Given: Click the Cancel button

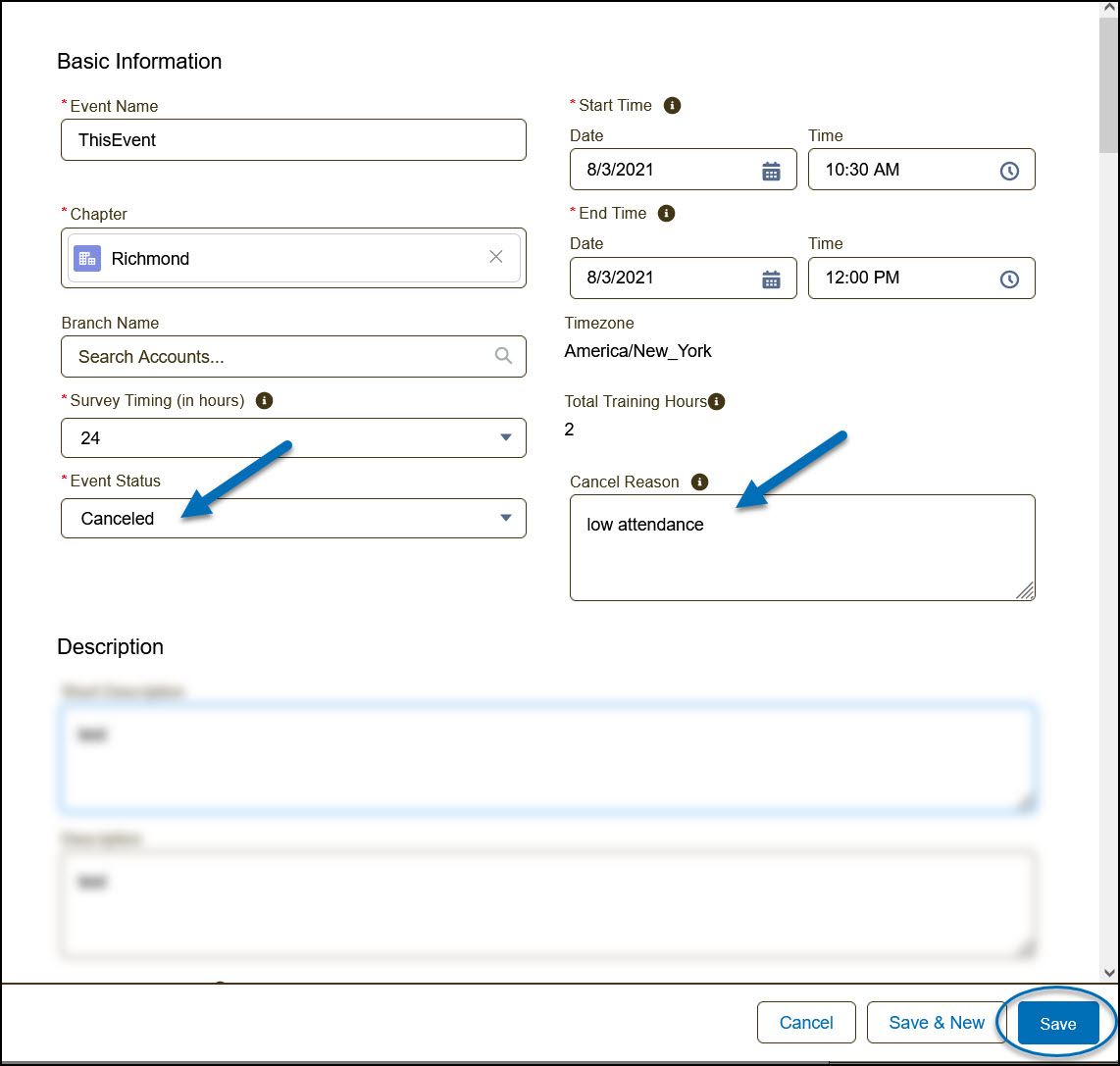Looking at the screenshot, I should (x=806, y=1023).
